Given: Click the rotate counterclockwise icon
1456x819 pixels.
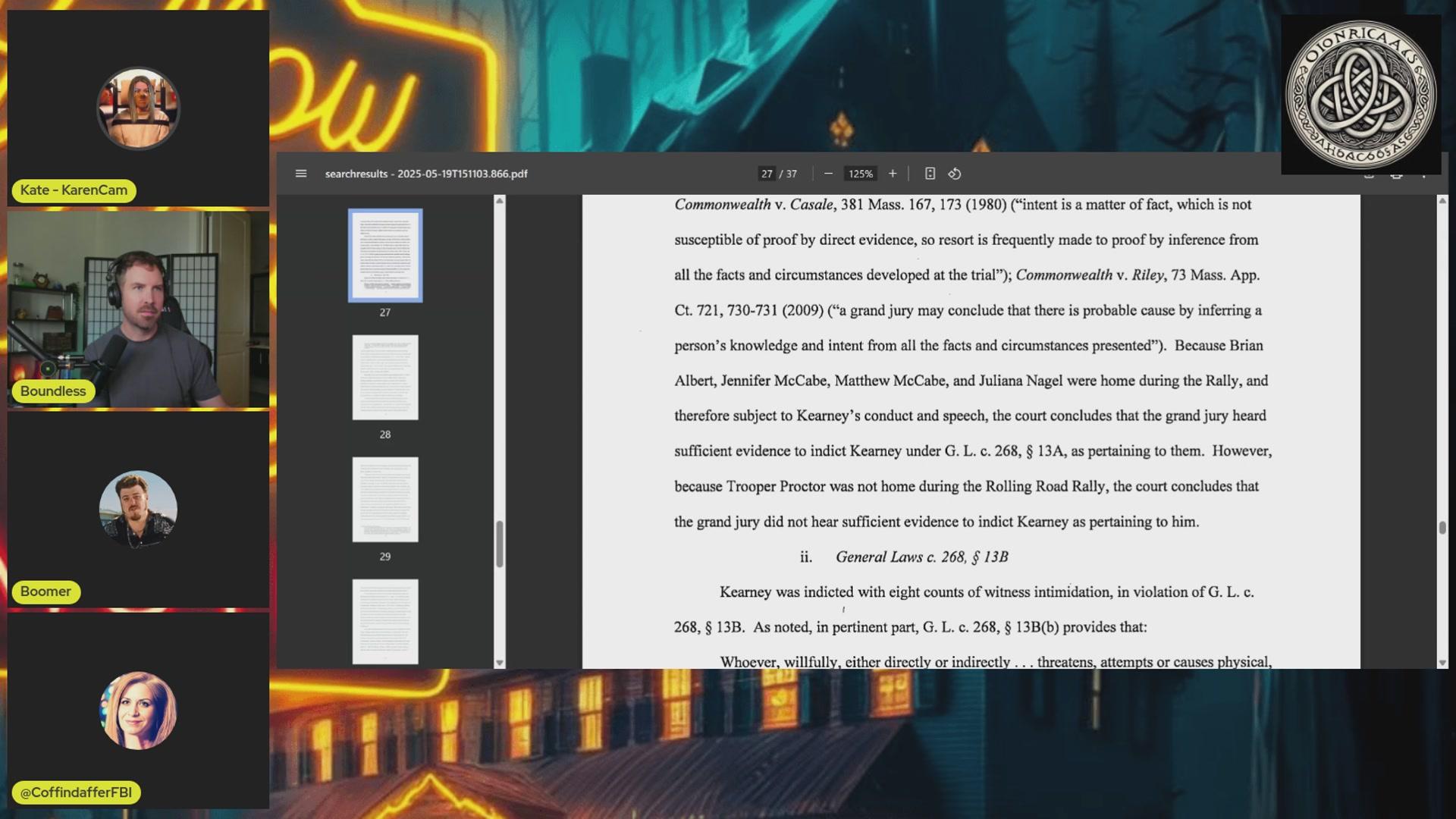Looking at the screenshot, I should tap(955, 174).
